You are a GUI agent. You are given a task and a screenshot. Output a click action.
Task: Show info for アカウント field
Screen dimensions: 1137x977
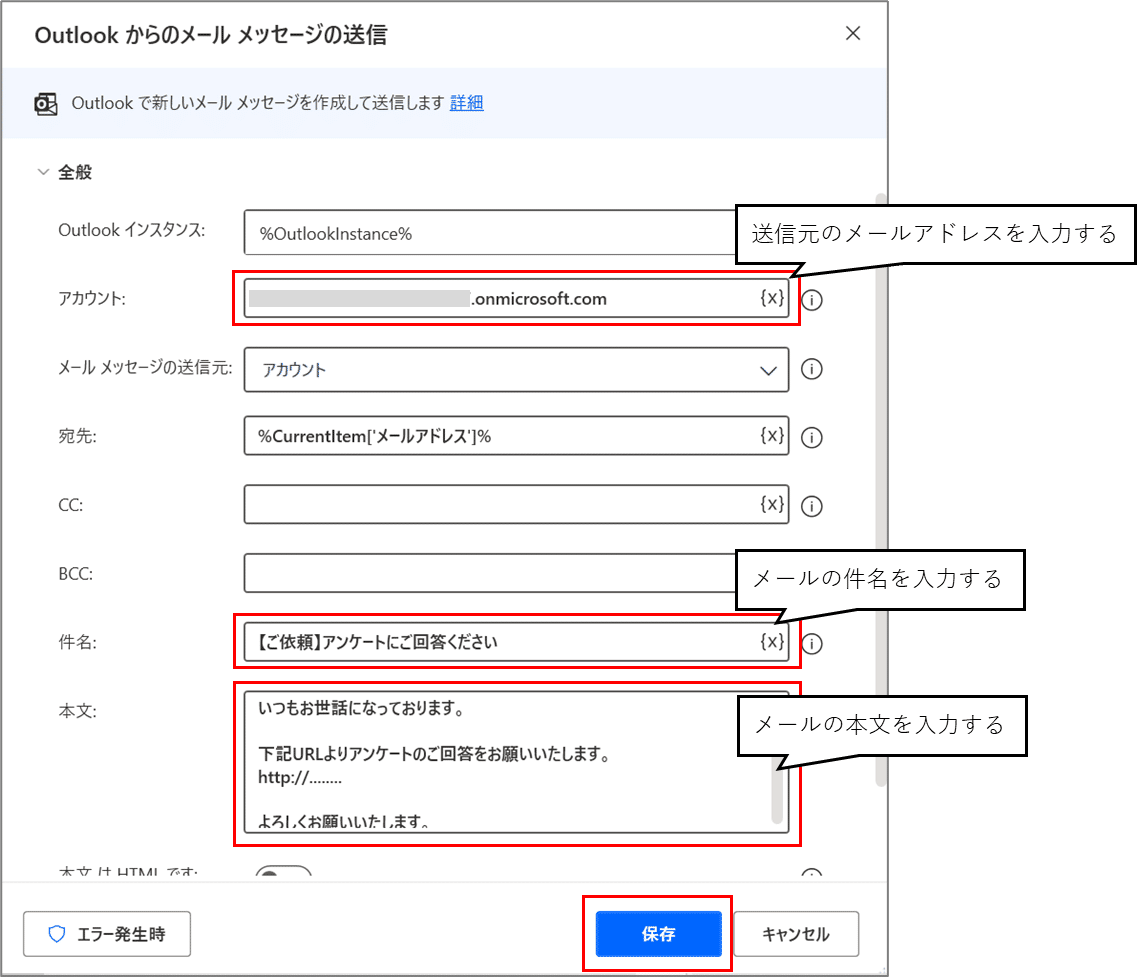coord(811,300)
